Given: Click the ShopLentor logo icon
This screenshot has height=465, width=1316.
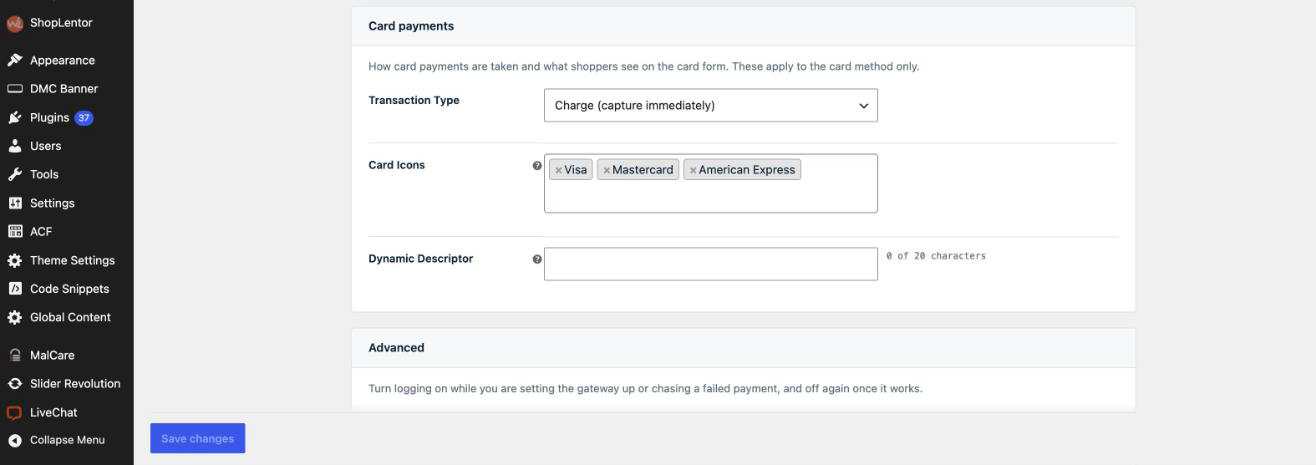Looking at the screenshot, I should [15, 23].
